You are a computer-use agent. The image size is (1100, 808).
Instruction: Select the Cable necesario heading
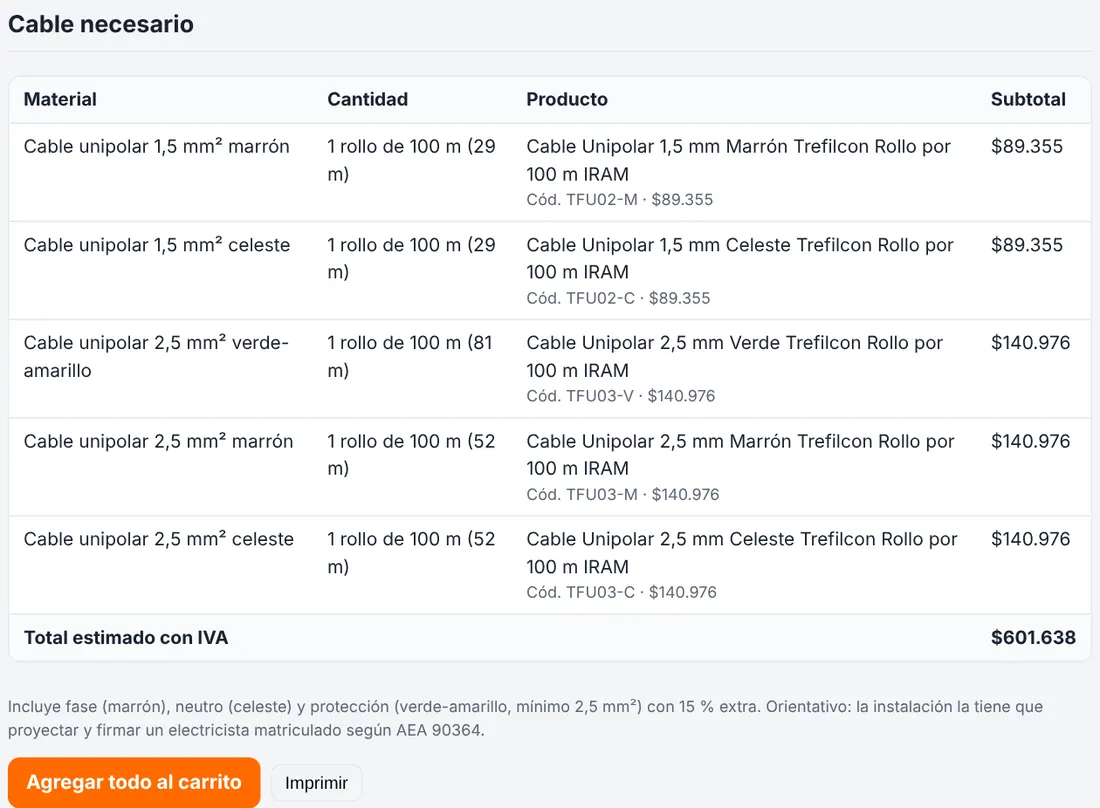[x=101, y=24]
